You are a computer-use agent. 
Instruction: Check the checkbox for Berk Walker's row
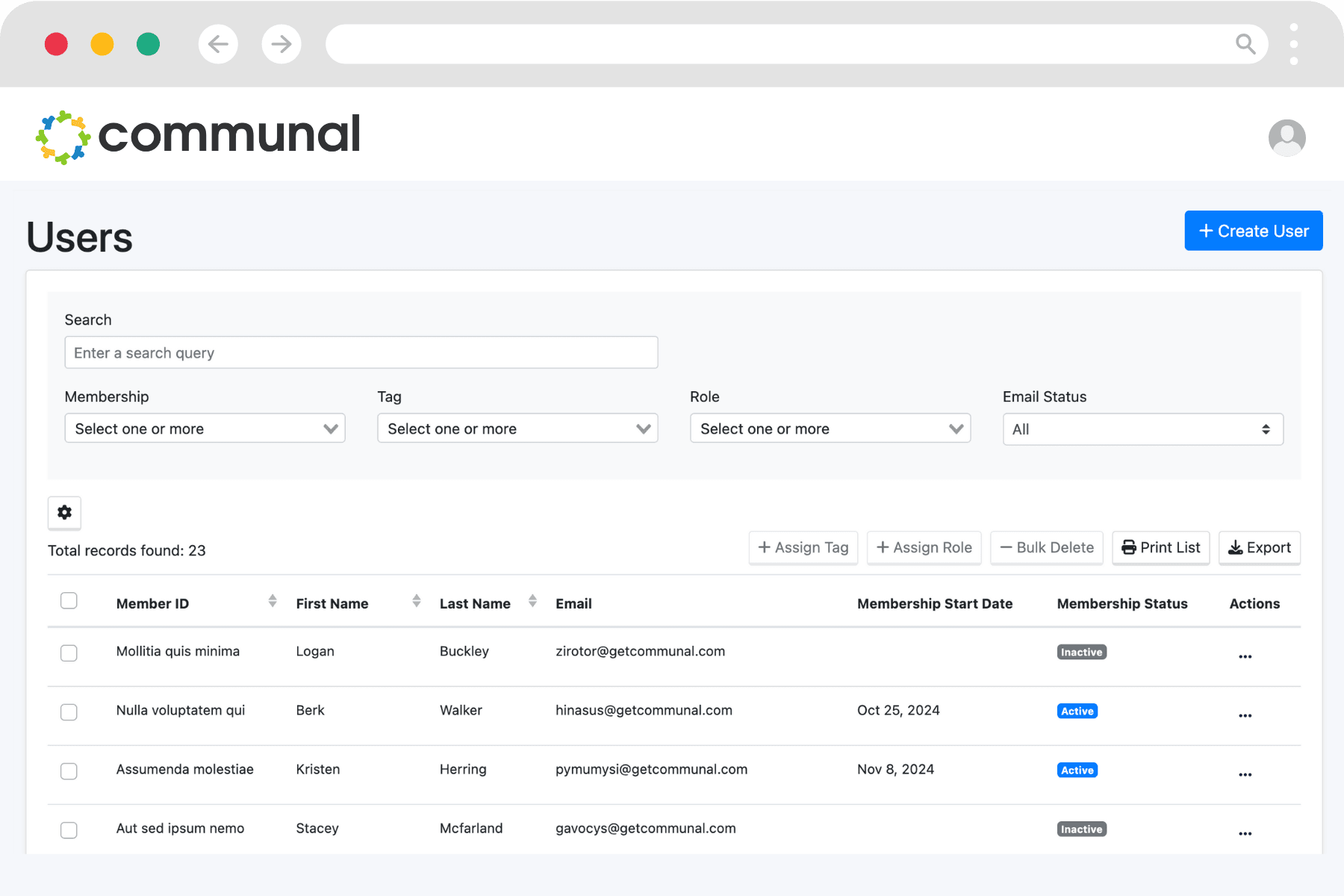69,712
